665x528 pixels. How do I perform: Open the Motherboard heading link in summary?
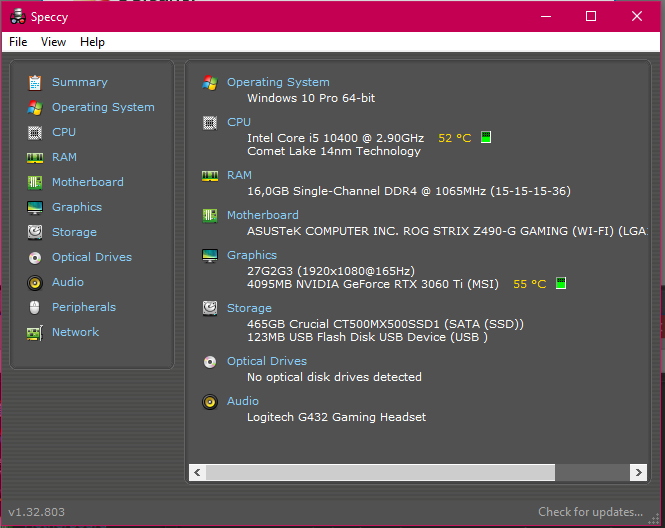[x=263, y=215]
